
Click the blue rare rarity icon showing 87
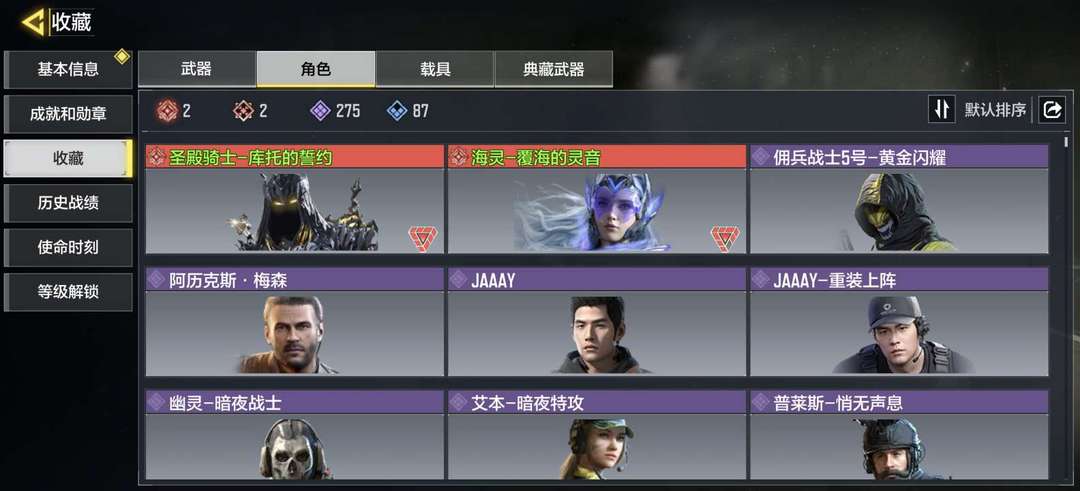[x=397, y=110]
